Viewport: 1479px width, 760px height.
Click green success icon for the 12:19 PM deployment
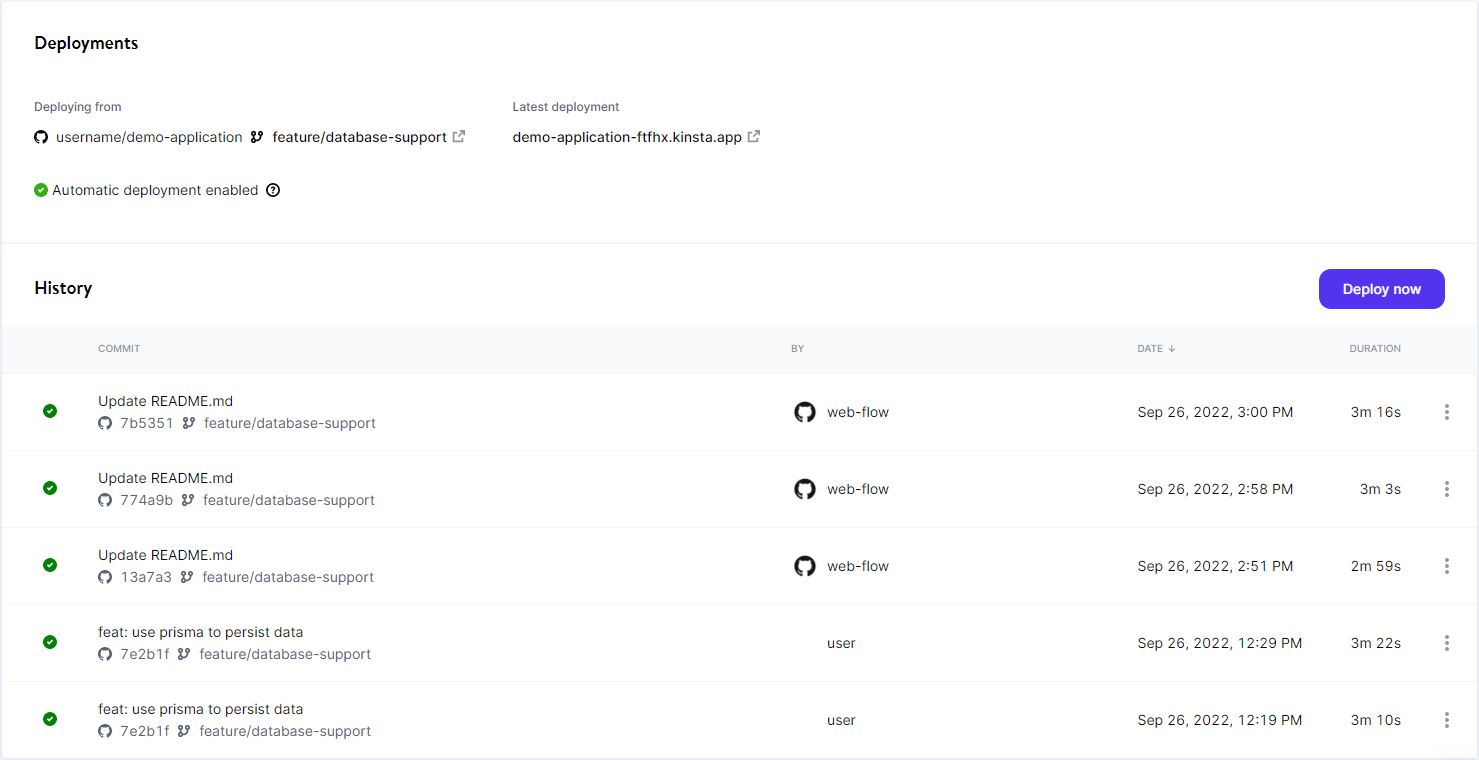[50, 719]
